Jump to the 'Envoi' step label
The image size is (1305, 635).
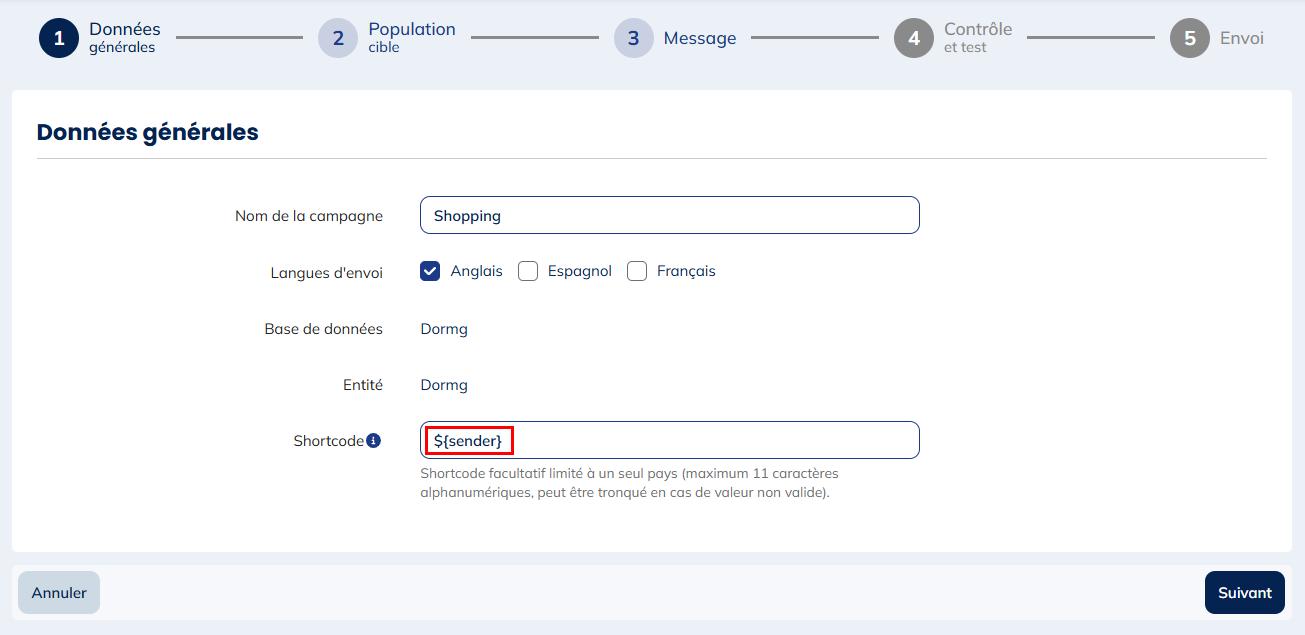click(x=1242, y=38)
